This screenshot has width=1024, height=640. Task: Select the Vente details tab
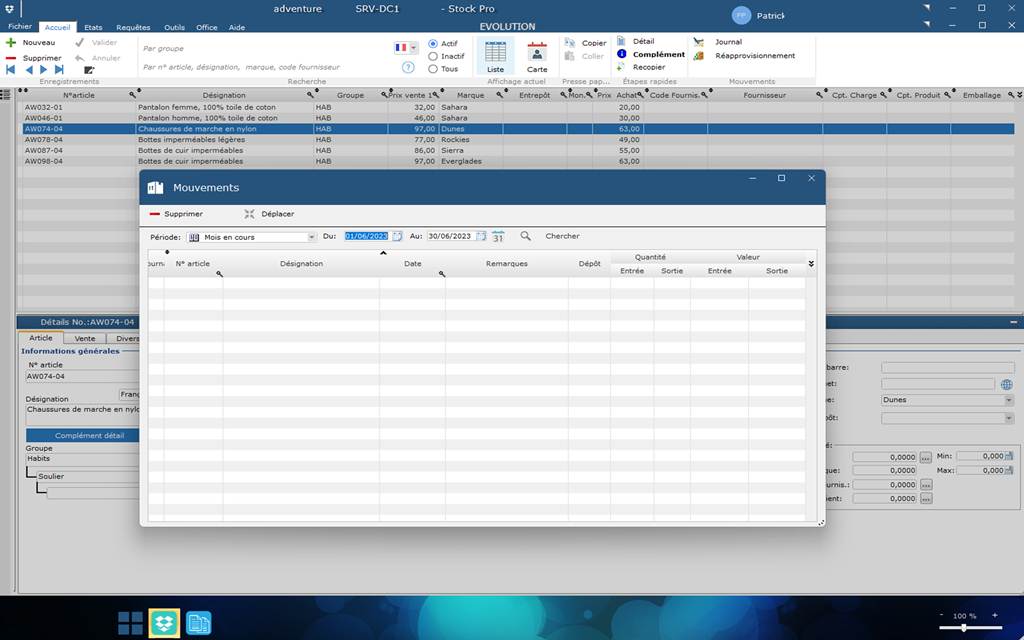point(85,338)
